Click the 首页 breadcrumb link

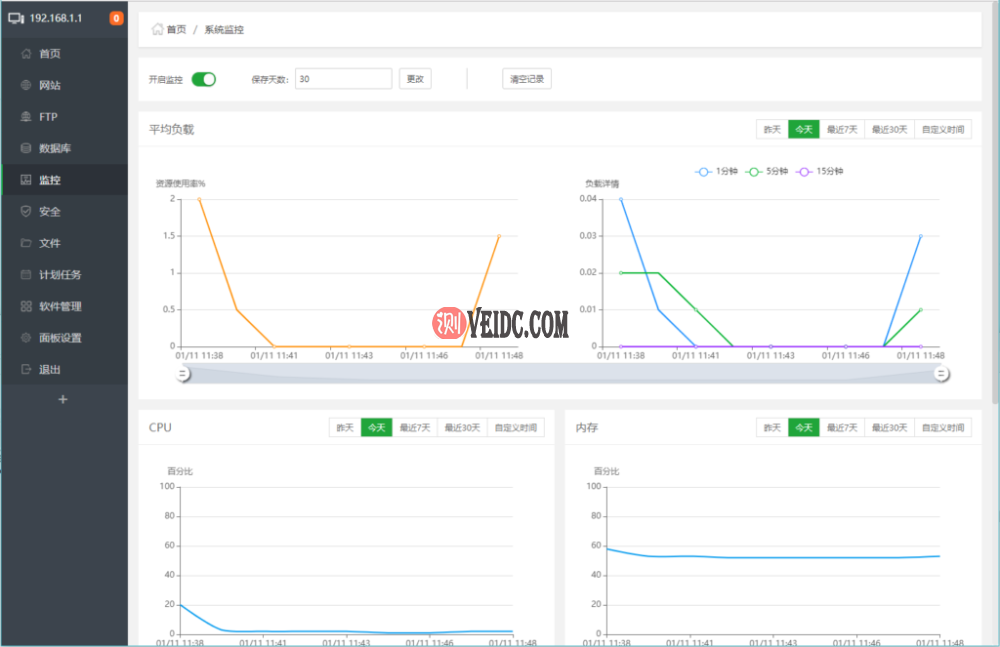pyautogui.click(x=176, y=29)
